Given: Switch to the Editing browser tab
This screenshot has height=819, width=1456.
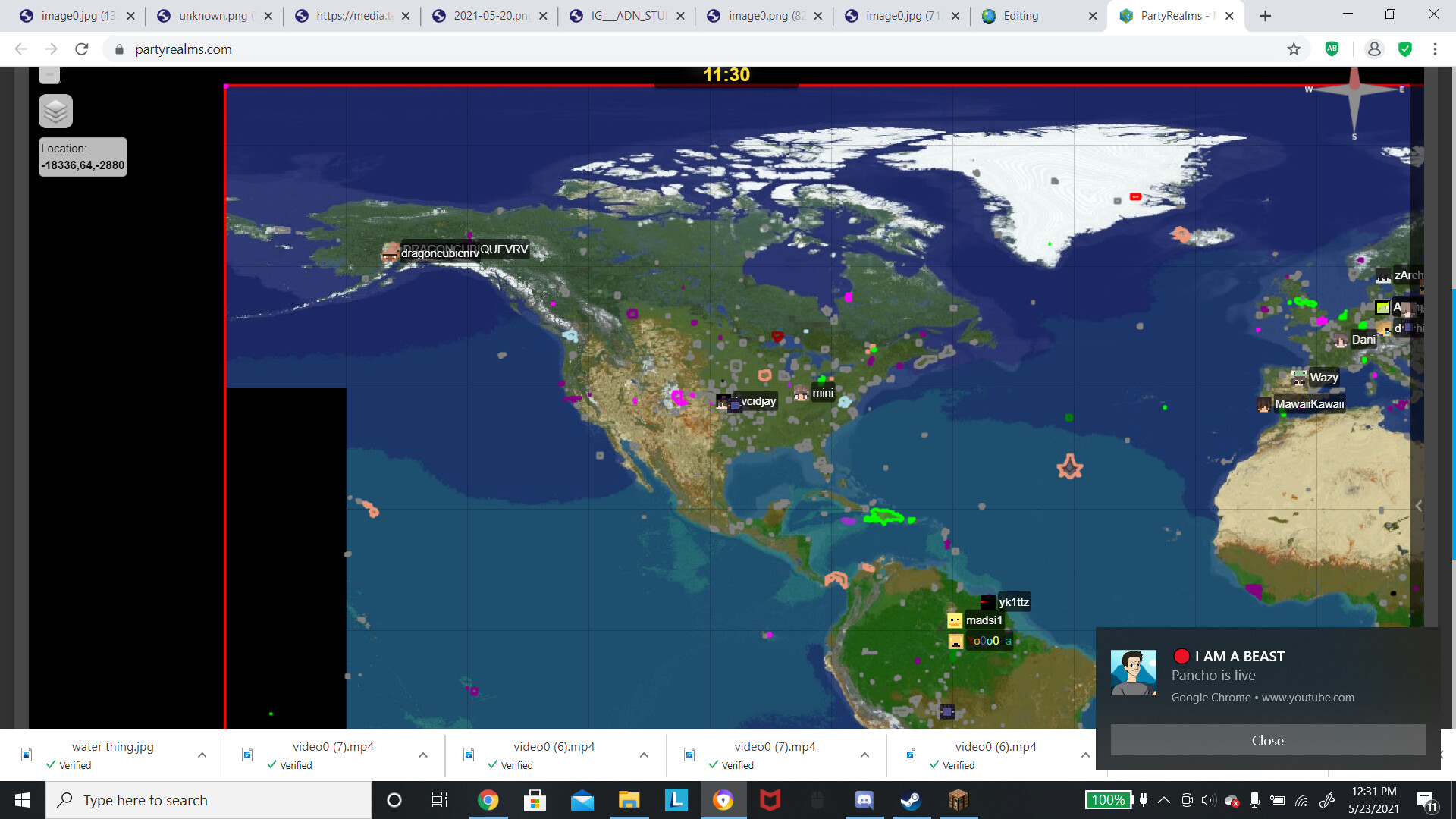Looking at the screenshot, I should (1024, 15).
